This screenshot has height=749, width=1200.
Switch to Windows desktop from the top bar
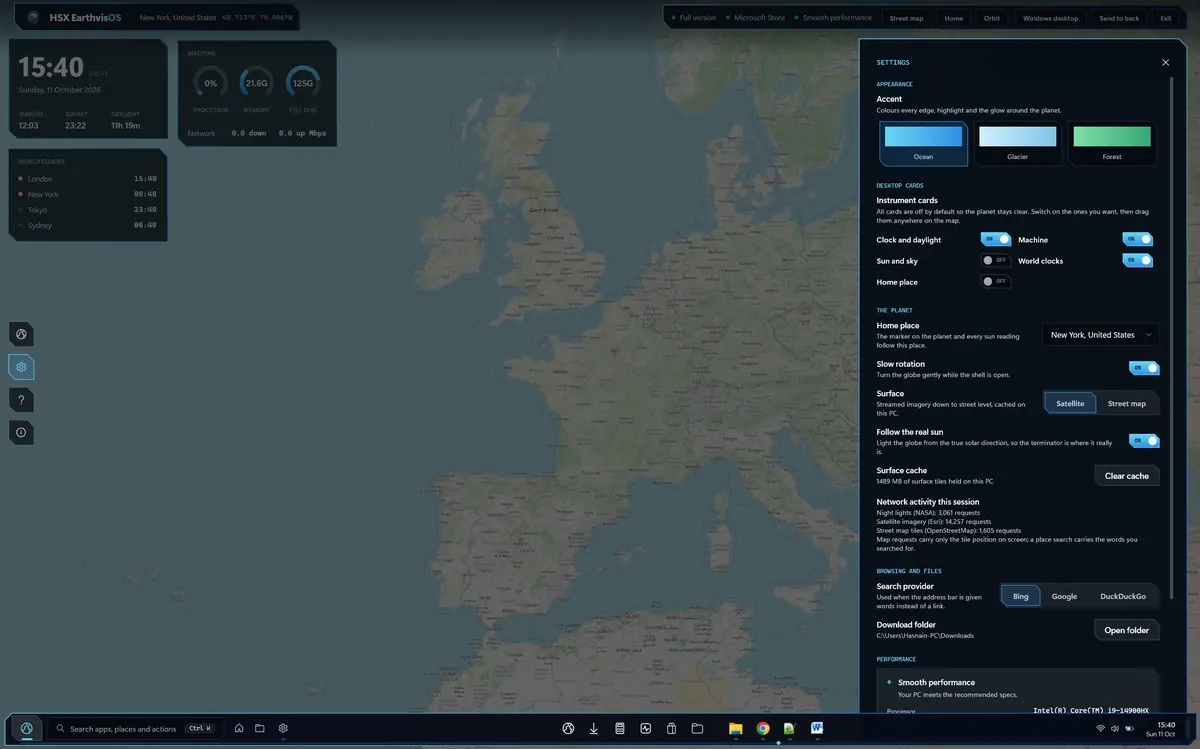click(1051, 18)
